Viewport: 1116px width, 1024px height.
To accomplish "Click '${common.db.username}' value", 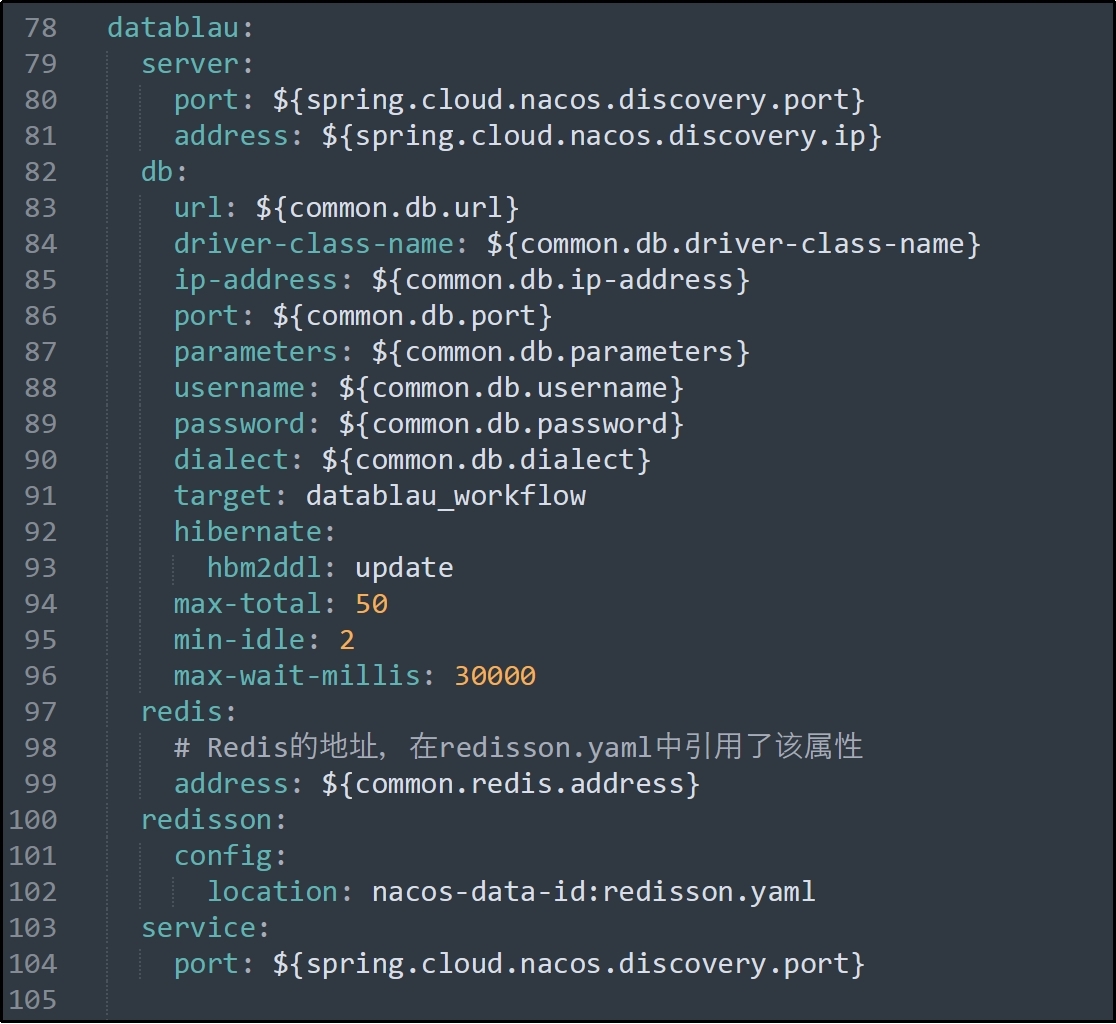I will point(511,389).
